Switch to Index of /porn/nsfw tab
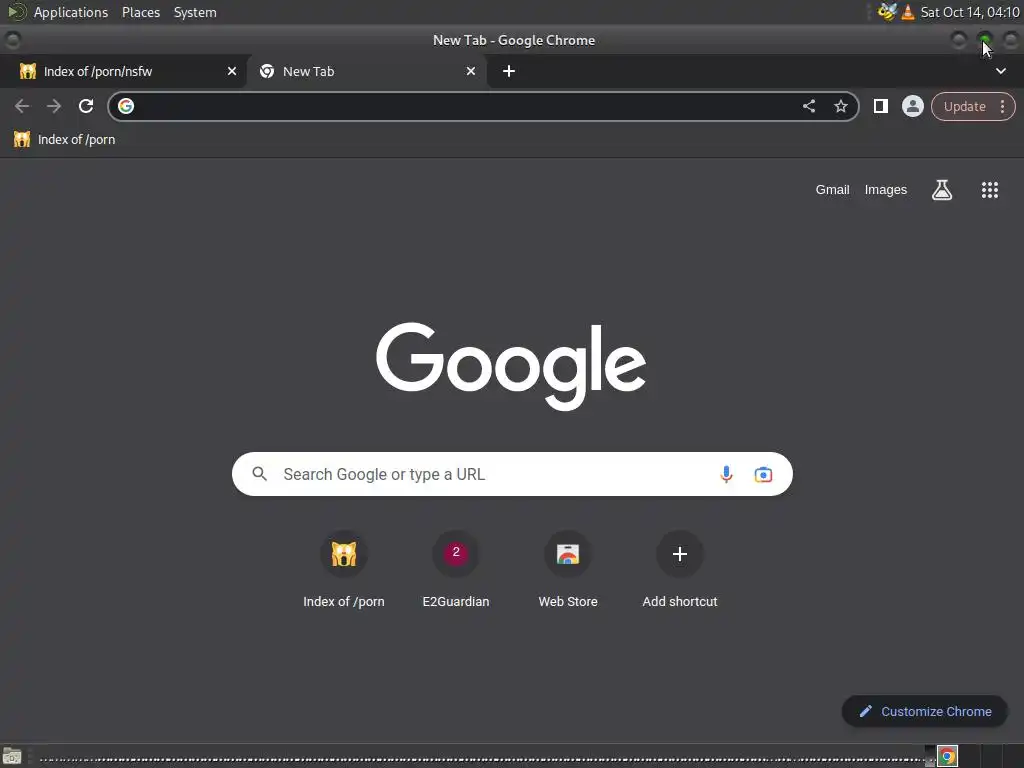The height and width of the screenshot is (768, 1024). click(123, 71)
